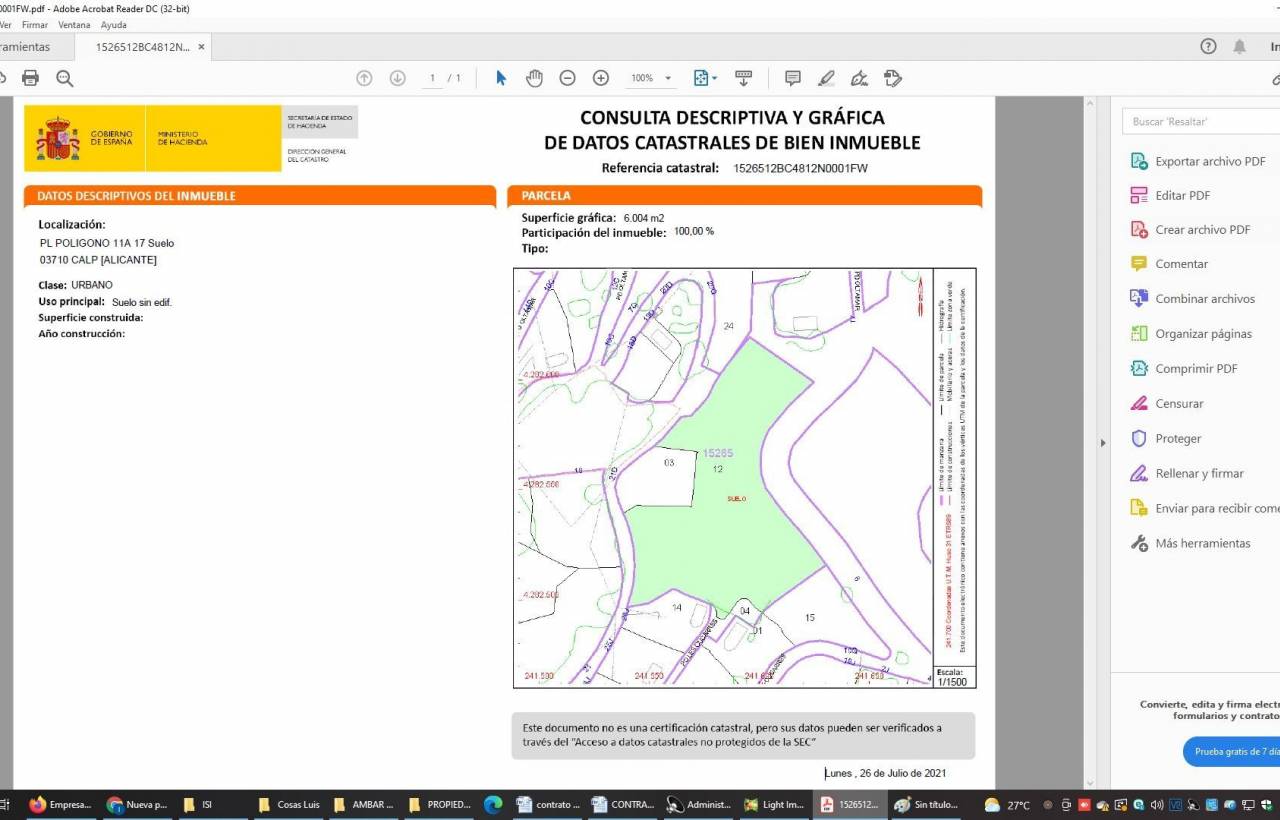Open Microsoft Edge from the taskbar
The image size is (1280, 820).
[x=493, y=805]
